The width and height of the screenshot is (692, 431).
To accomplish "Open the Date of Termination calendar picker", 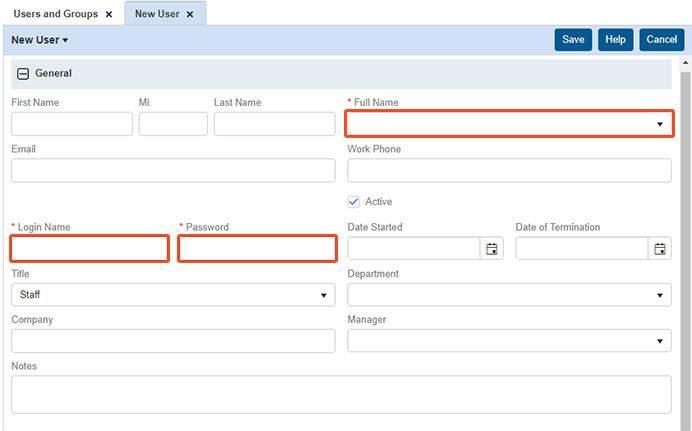I will click(x=660, y=249).
